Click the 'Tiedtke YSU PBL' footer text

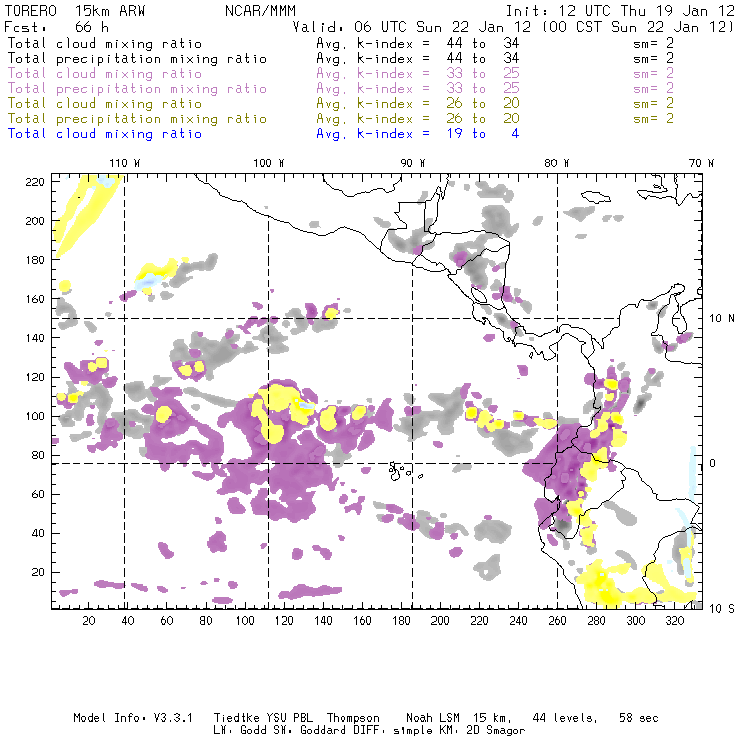coord(263,718)
